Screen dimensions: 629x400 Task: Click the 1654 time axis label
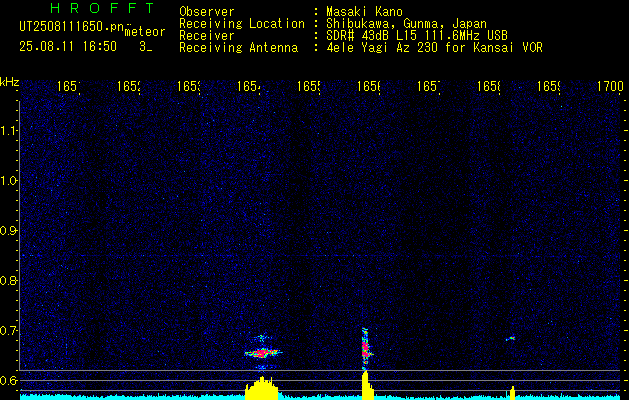point(249,86)
